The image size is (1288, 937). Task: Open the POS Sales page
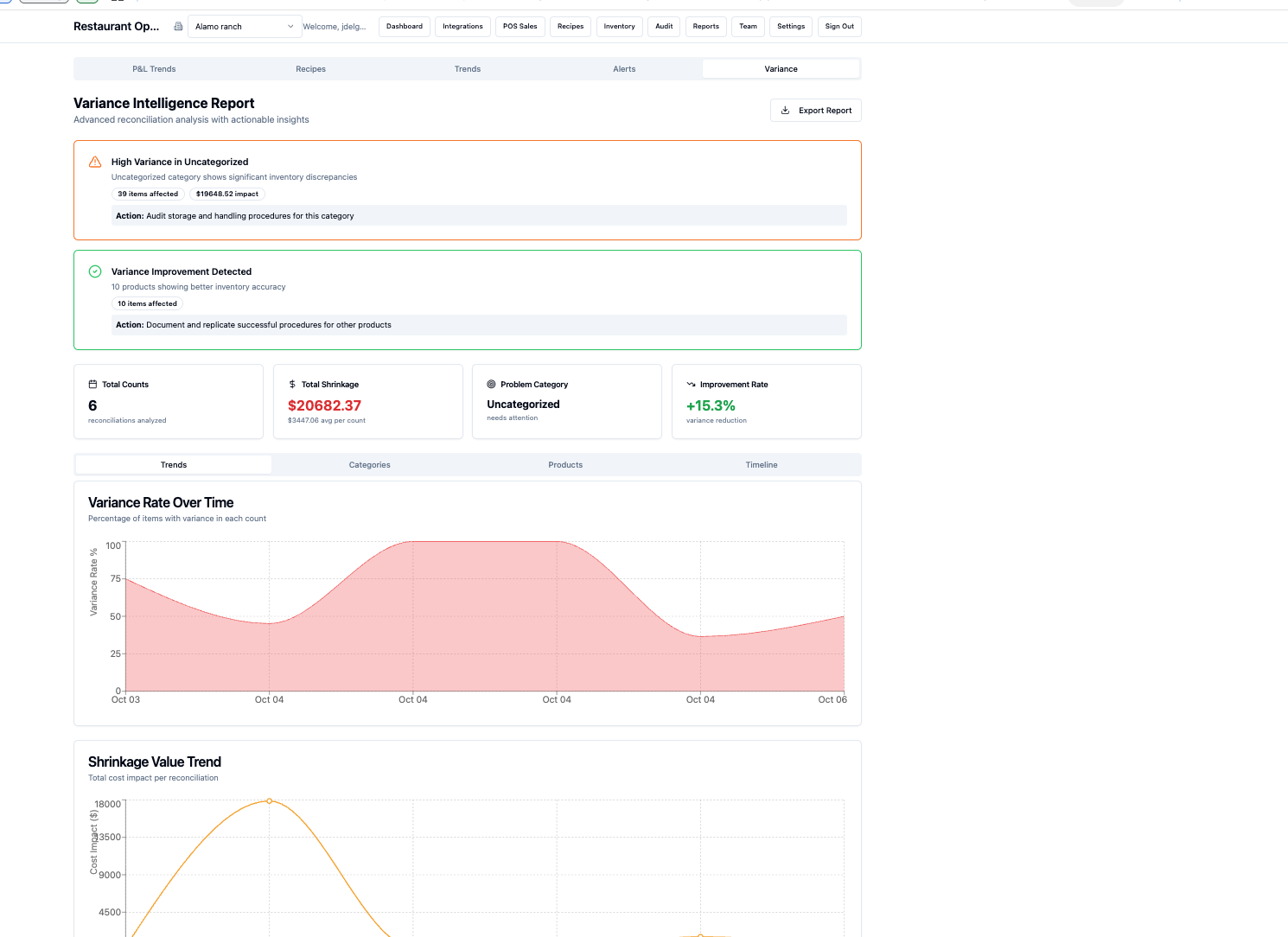tap(520, 27)
